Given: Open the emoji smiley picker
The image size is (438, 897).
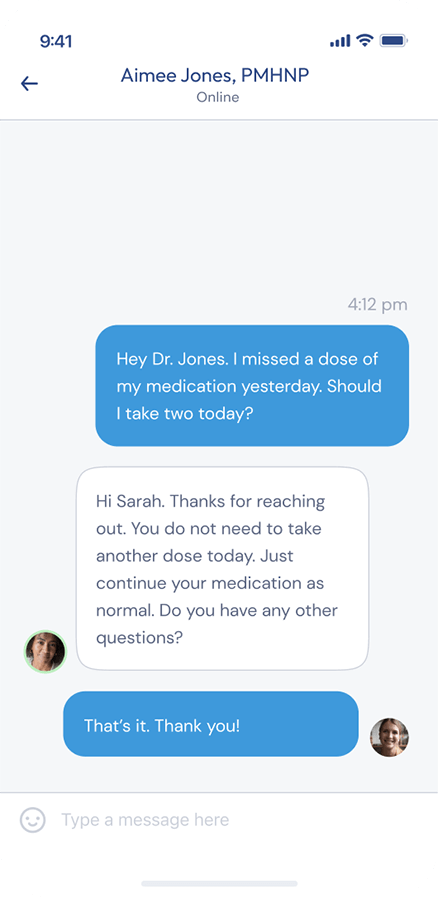Looking at the screenshot, I should 33,820.
